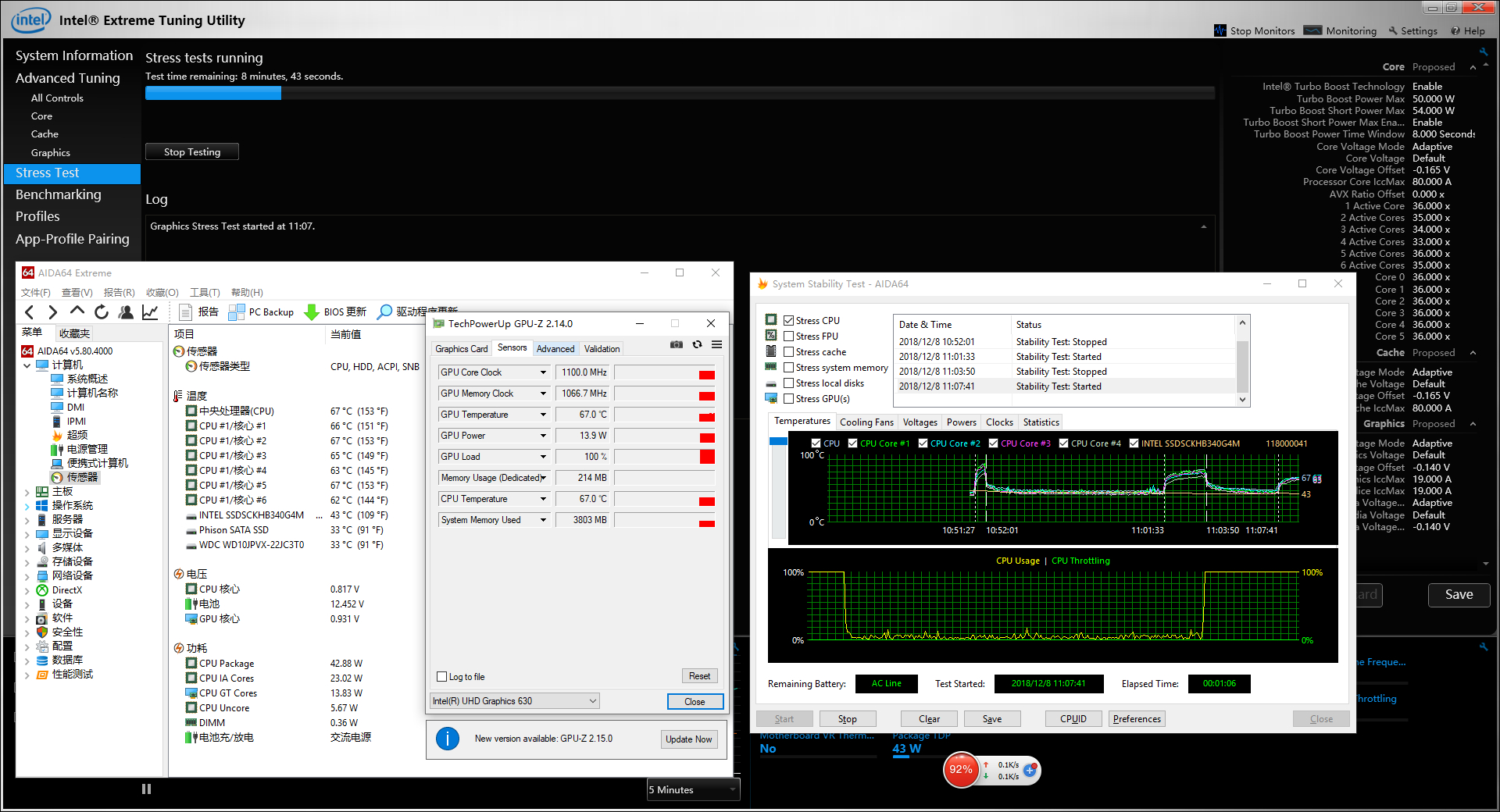This screenshot has height=812, width=1500.
Task: Click Update Now for GPU-Z
Action: (x=688, y=739)
